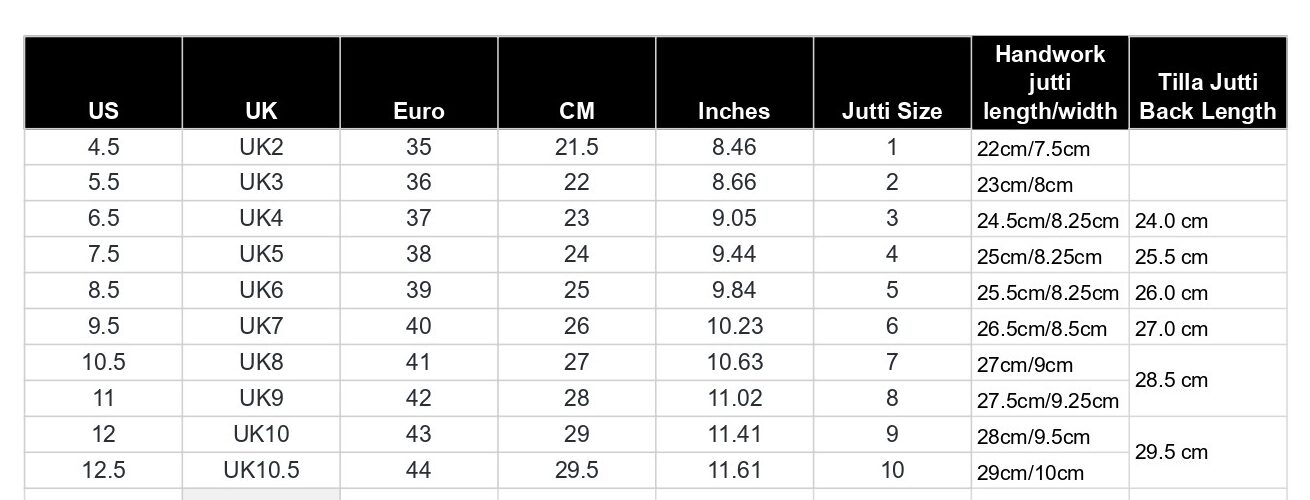Screen dimensions: 1310x500
Task: Select the Handwork jutti length/width header
Action: point(1050,83)
